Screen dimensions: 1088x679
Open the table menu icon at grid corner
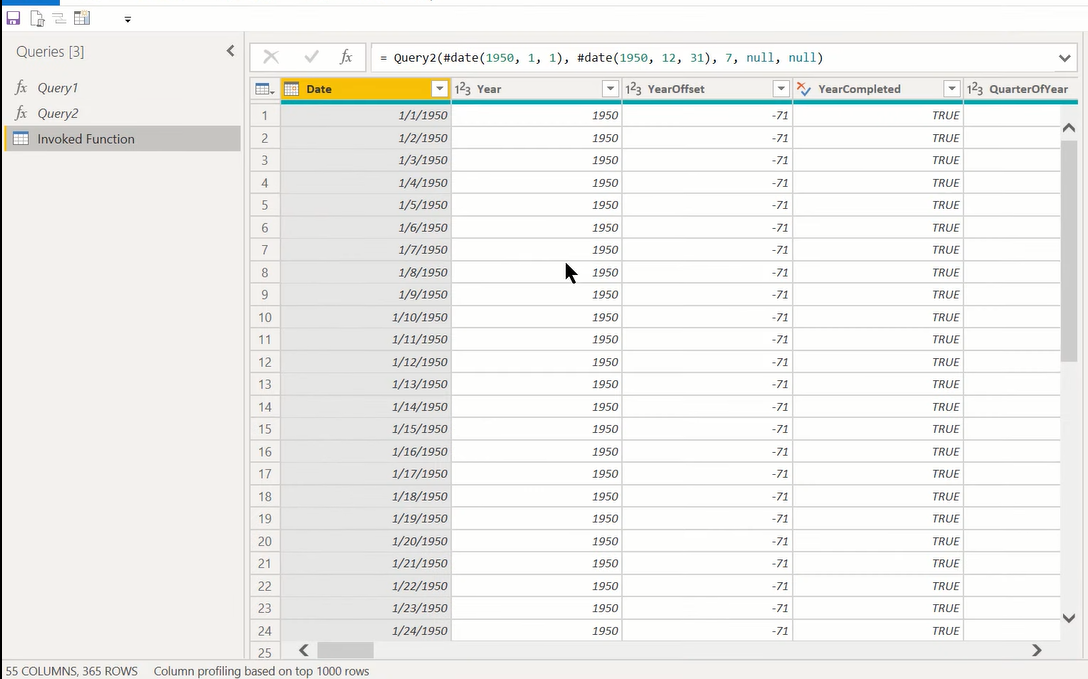(265, 89)
